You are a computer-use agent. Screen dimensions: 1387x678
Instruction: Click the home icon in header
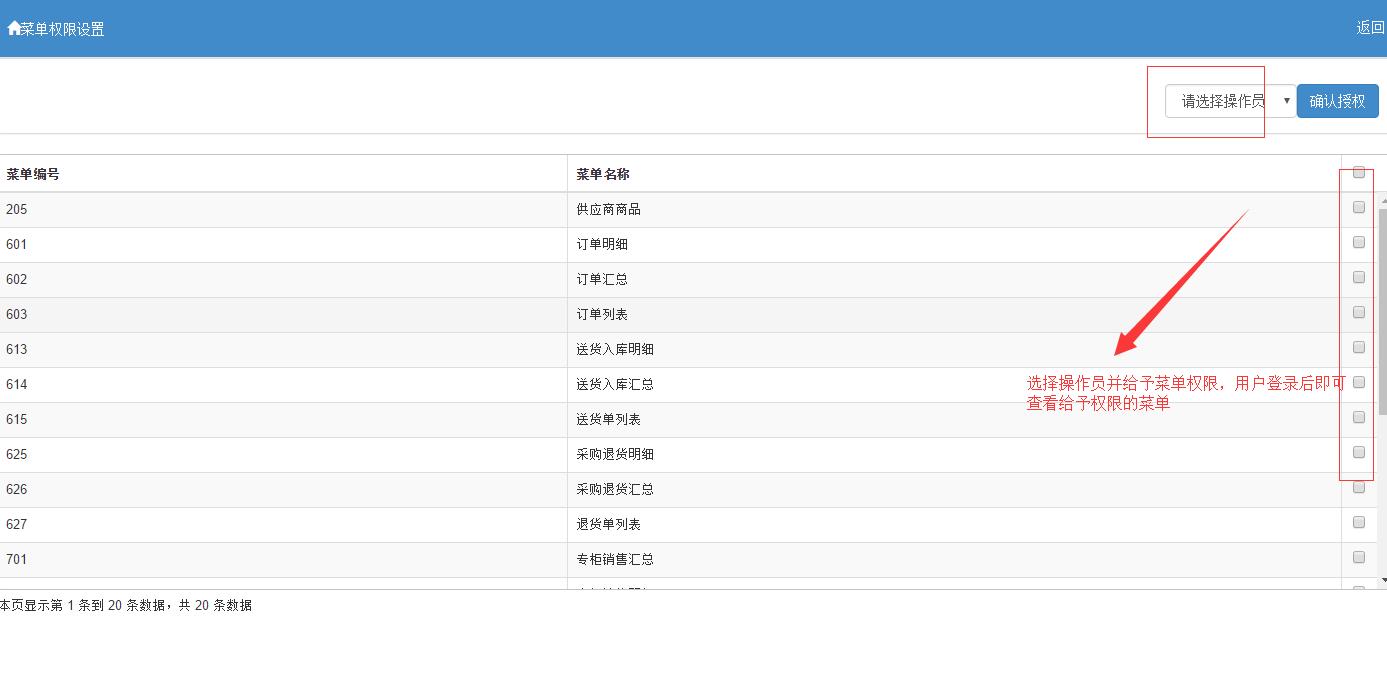point(13,29)
